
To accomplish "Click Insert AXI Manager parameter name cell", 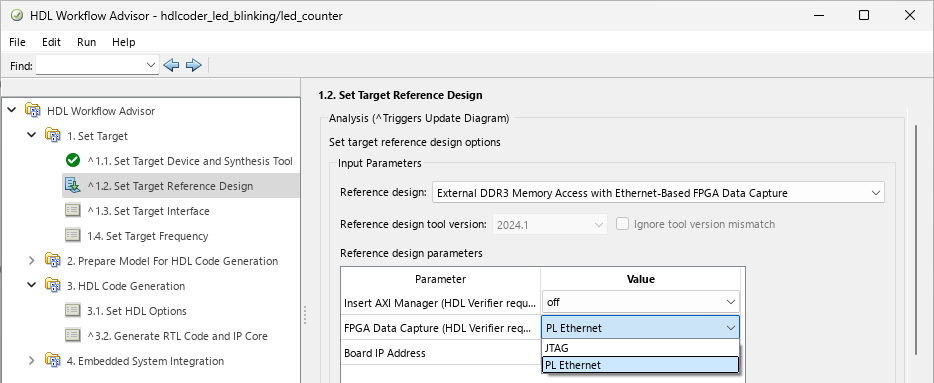I will click(x=441, y=303).
